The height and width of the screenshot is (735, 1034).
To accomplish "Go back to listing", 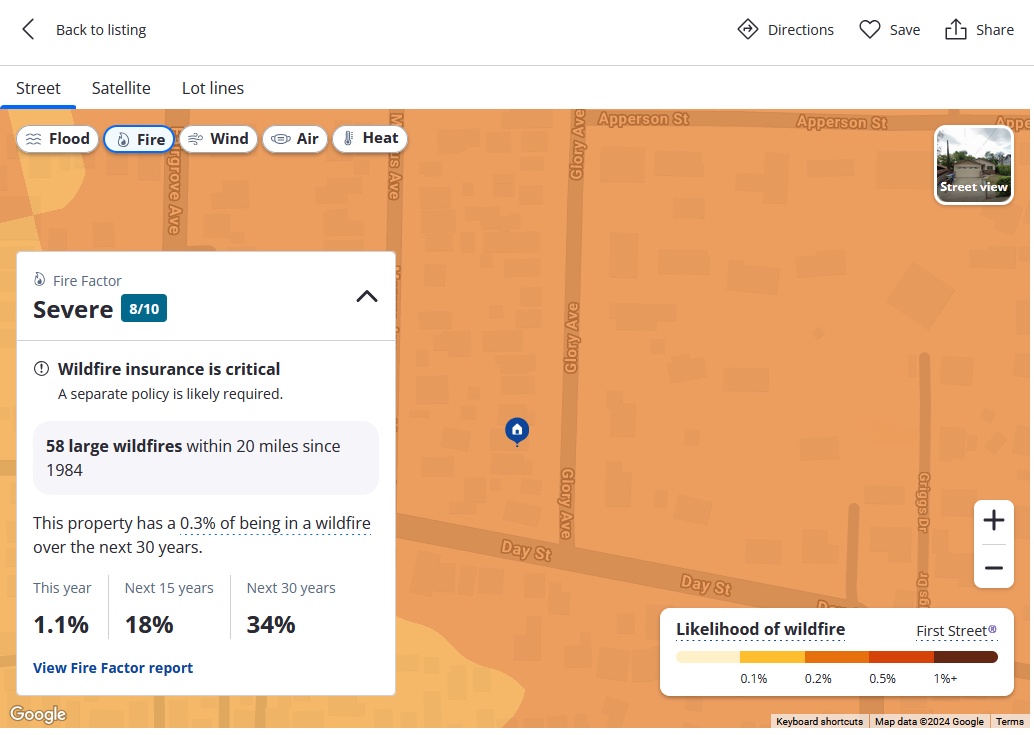I will point(101,30).
